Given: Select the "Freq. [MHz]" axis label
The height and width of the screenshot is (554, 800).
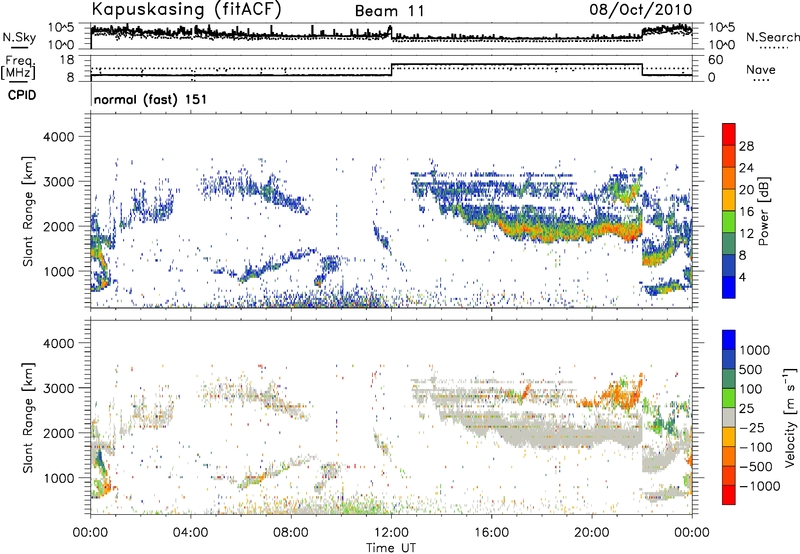Looking at the screenshot, I should pos(19,67).
